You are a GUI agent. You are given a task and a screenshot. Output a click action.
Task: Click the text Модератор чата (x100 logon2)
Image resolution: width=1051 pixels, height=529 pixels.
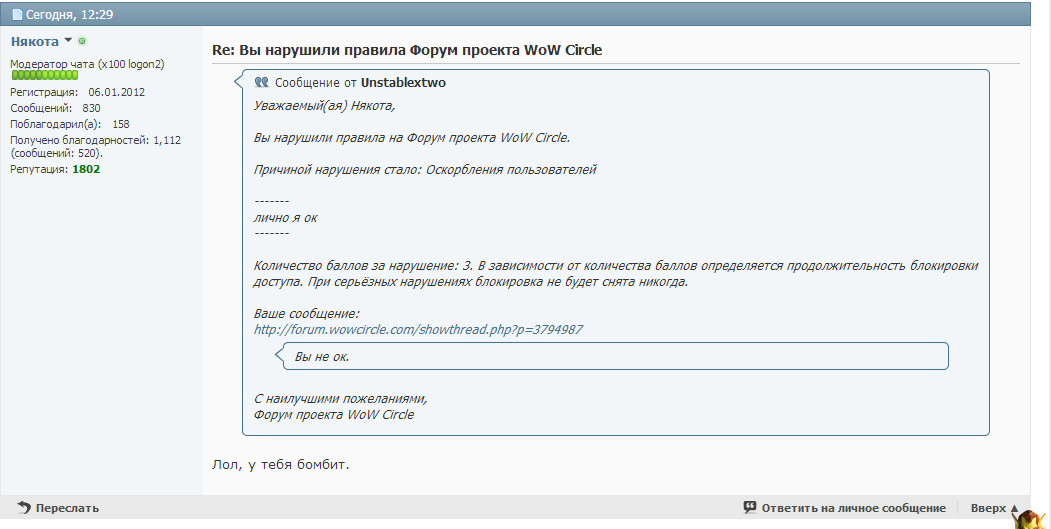pos(87,64)
